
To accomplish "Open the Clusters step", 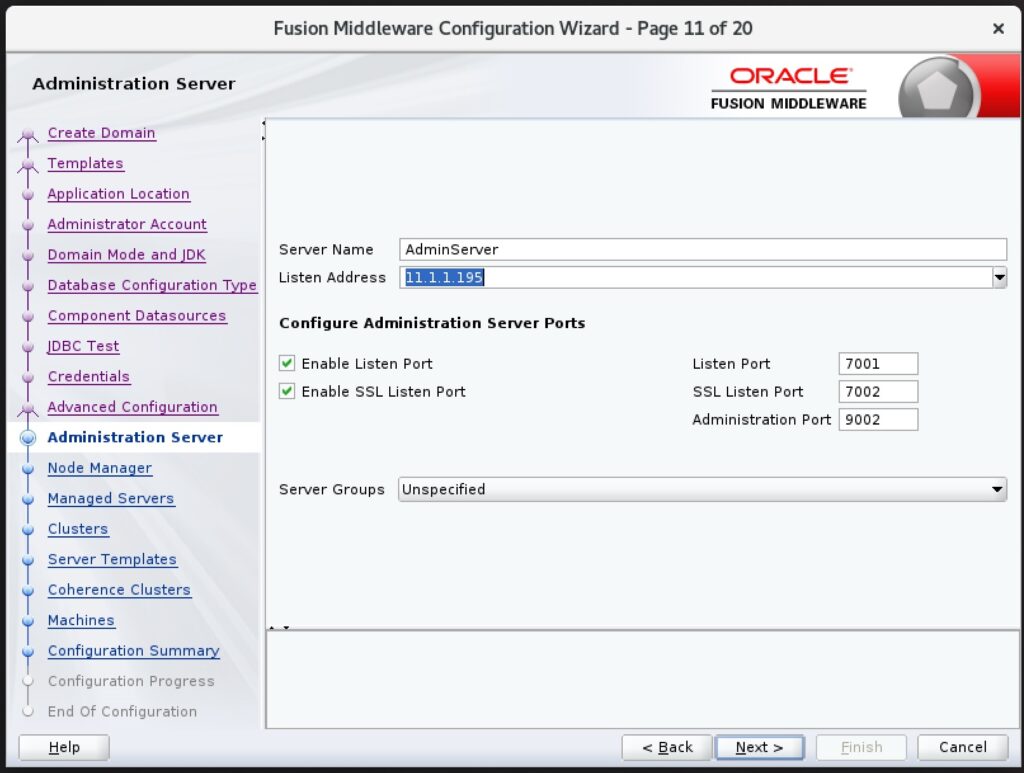I will (78, 529).
